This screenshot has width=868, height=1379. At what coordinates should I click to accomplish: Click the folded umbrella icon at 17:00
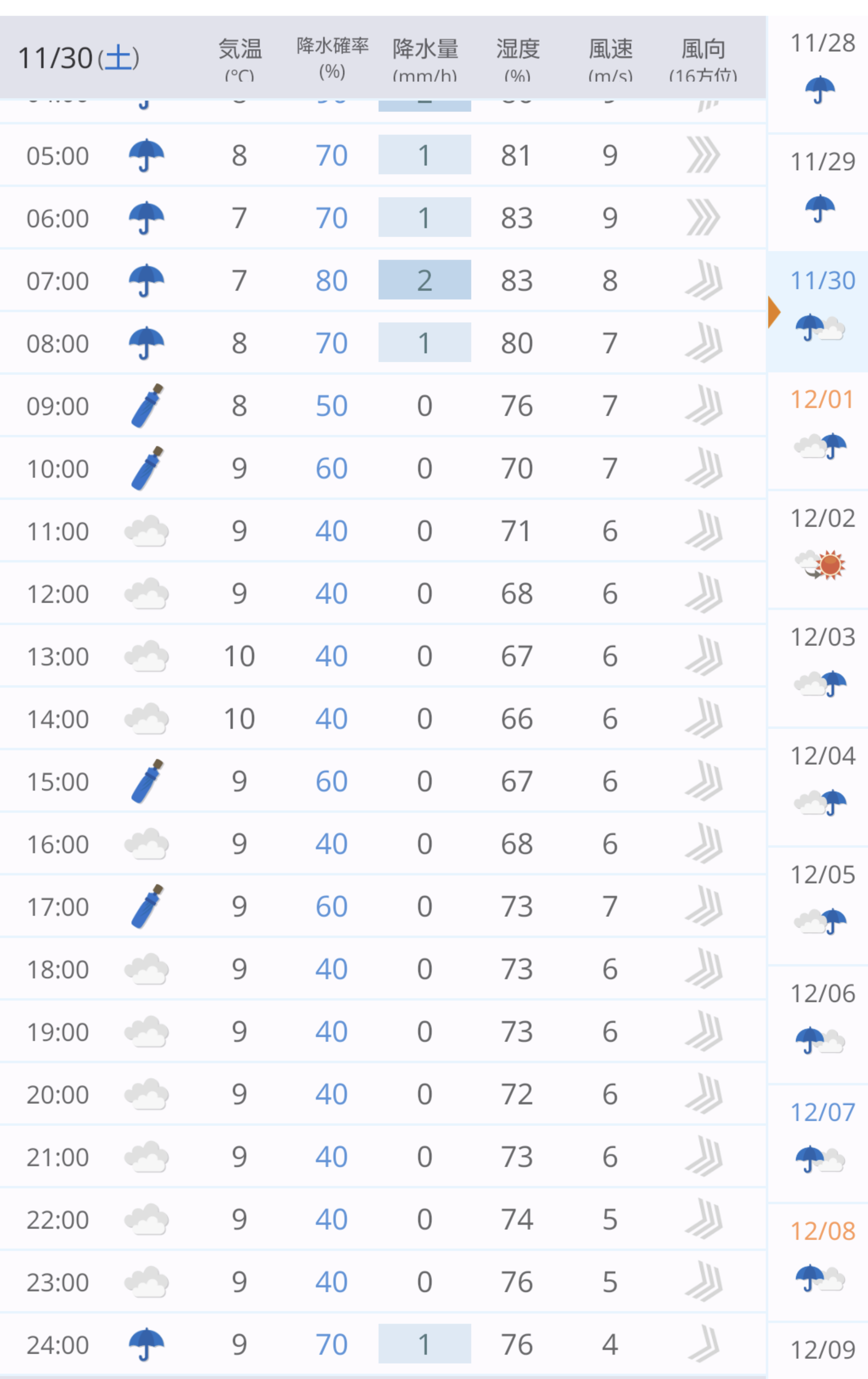(x=147, y=906)
